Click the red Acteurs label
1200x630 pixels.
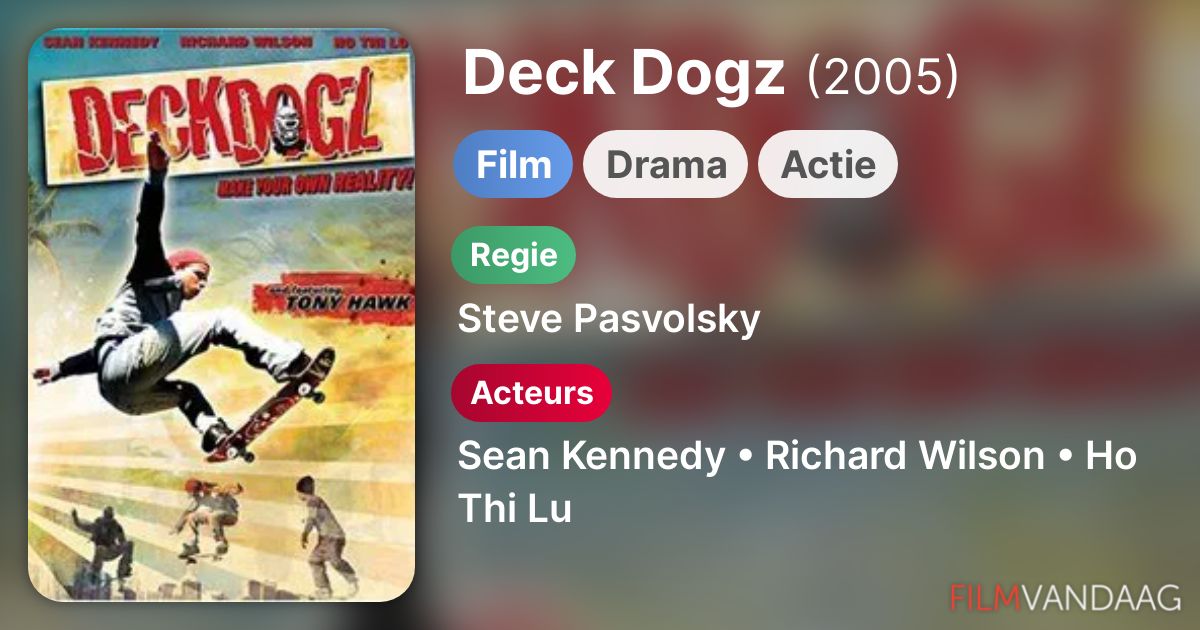click(x=531, y=393)
